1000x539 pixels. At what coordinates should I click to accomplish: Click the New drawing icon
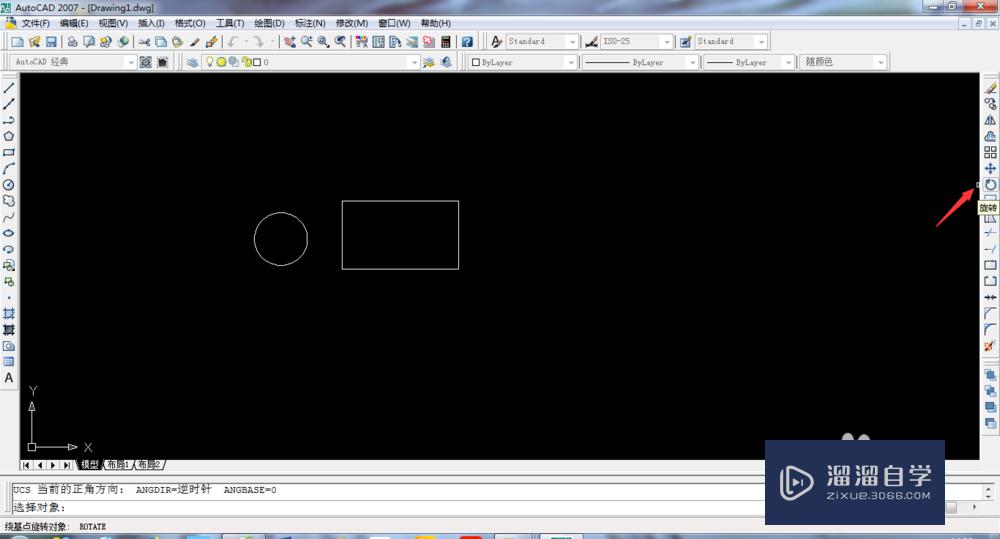(x=18, y=41)
